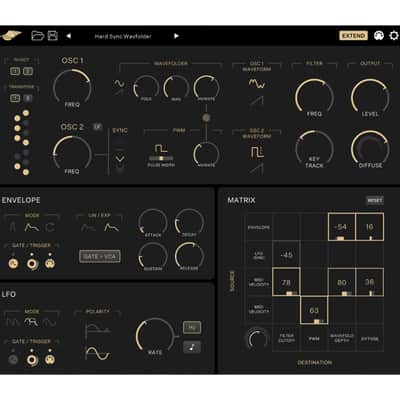Viewport: 400px width, 400px height.
Task: Select the middle LFO mode icon
Action: point(32,322)
